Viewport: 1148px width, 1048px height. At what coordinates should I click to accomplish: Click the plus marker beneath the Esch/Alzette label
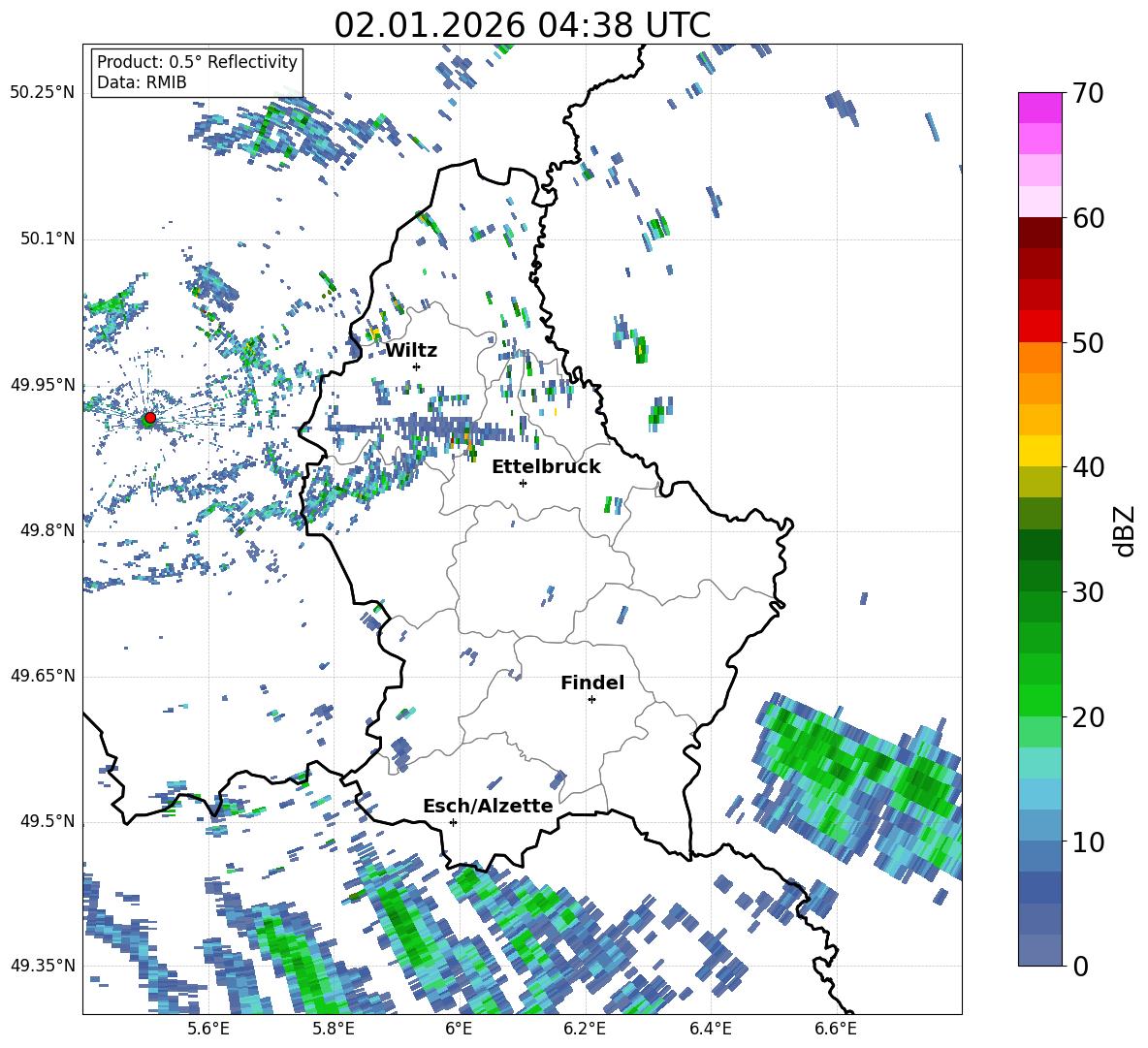[453, 822]
